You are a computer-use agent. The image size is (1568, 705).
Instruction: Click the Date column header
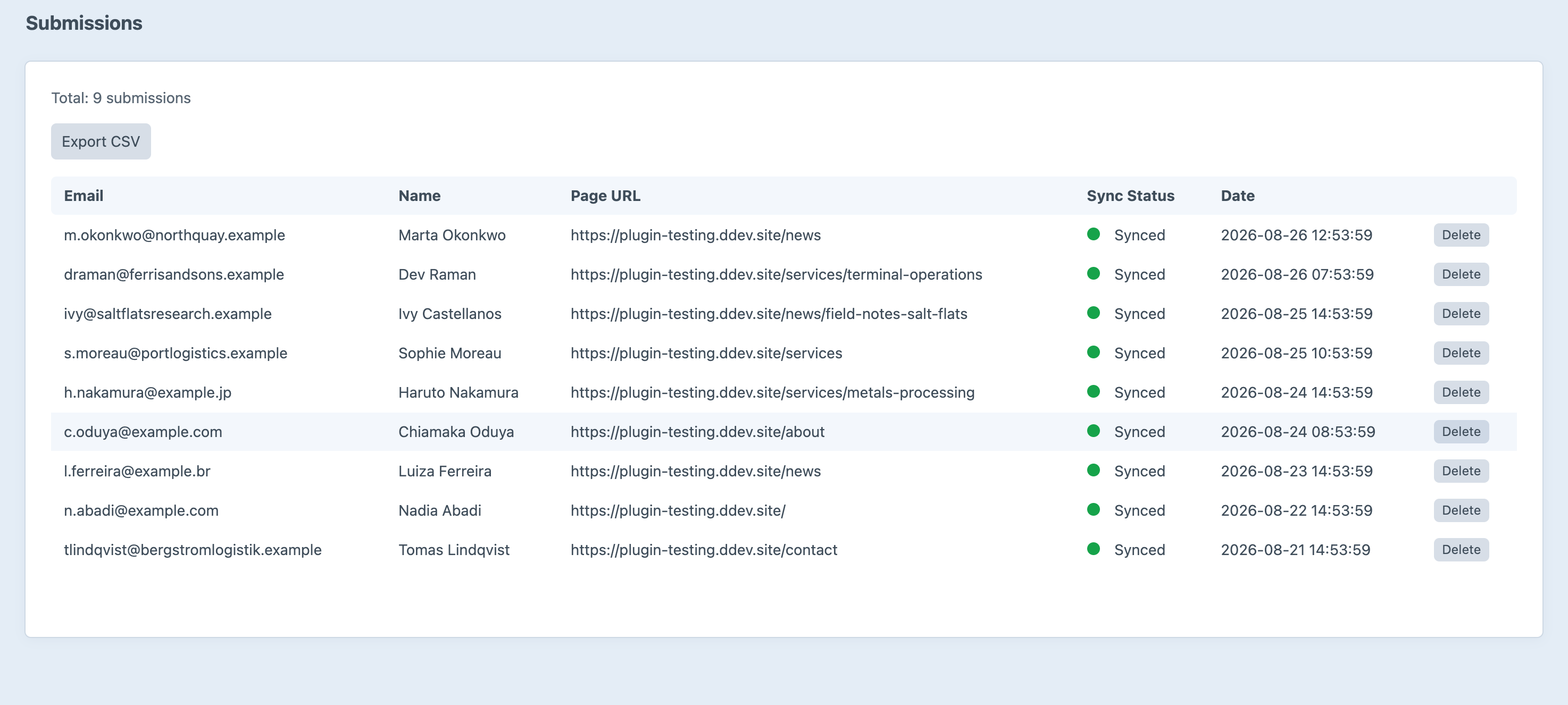[x=1238, y=196]
